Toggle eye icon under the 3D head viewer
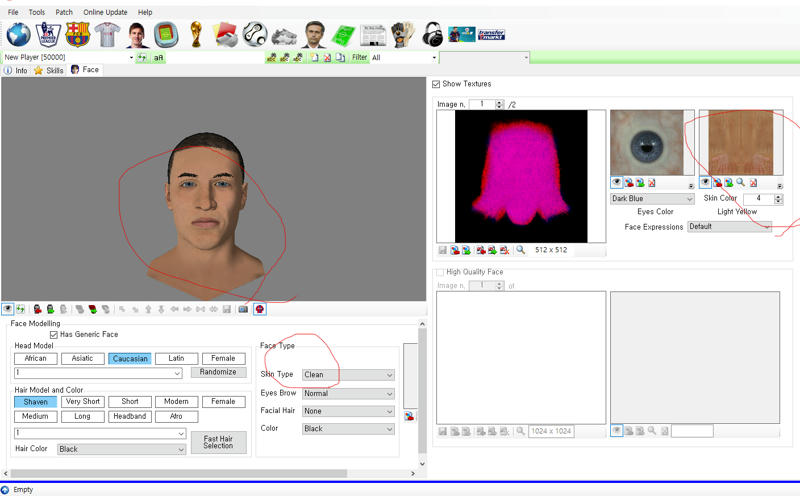 pos(8,309)
